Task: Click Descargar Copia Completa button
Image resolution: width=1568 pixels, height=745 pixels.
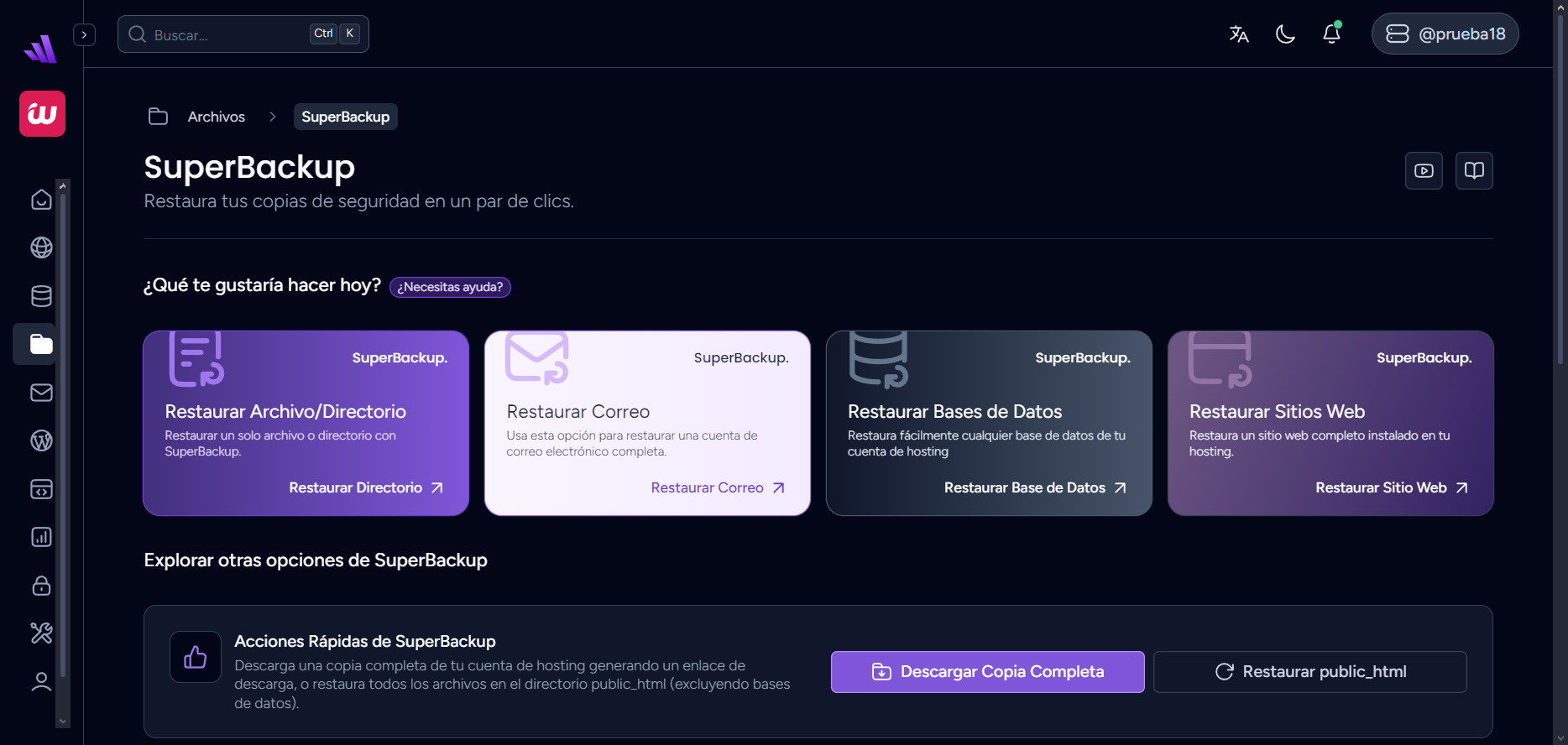Action: (x=987, y=672)
